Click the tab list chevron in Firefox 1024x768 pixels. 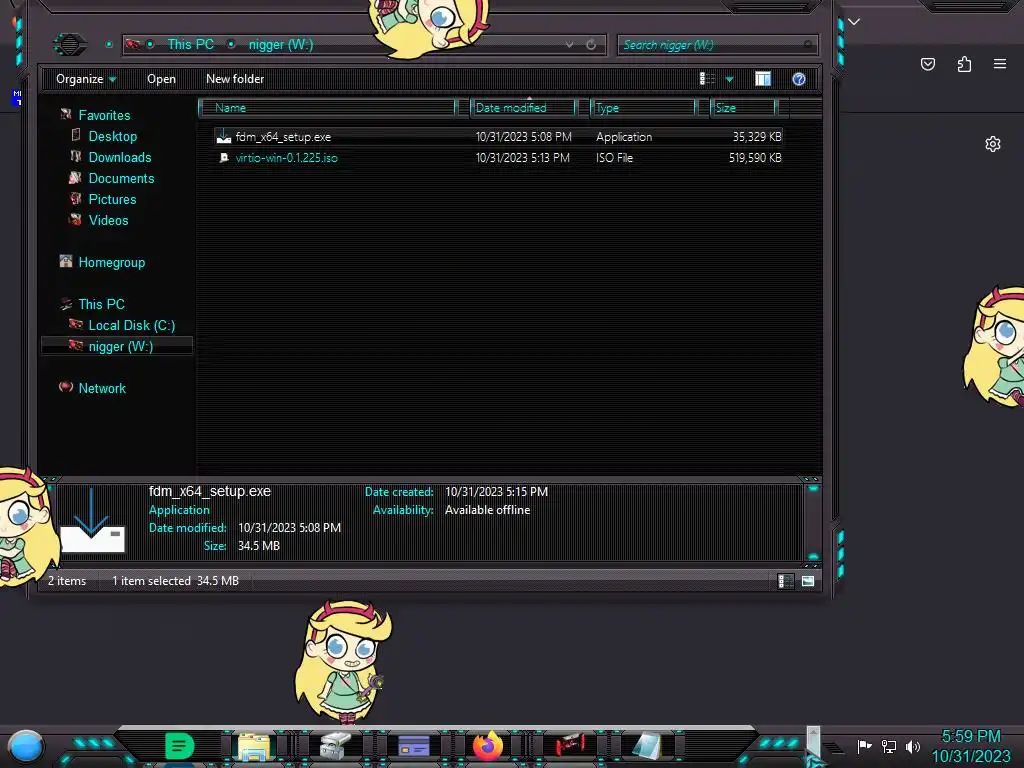click(x=854, y=22)
